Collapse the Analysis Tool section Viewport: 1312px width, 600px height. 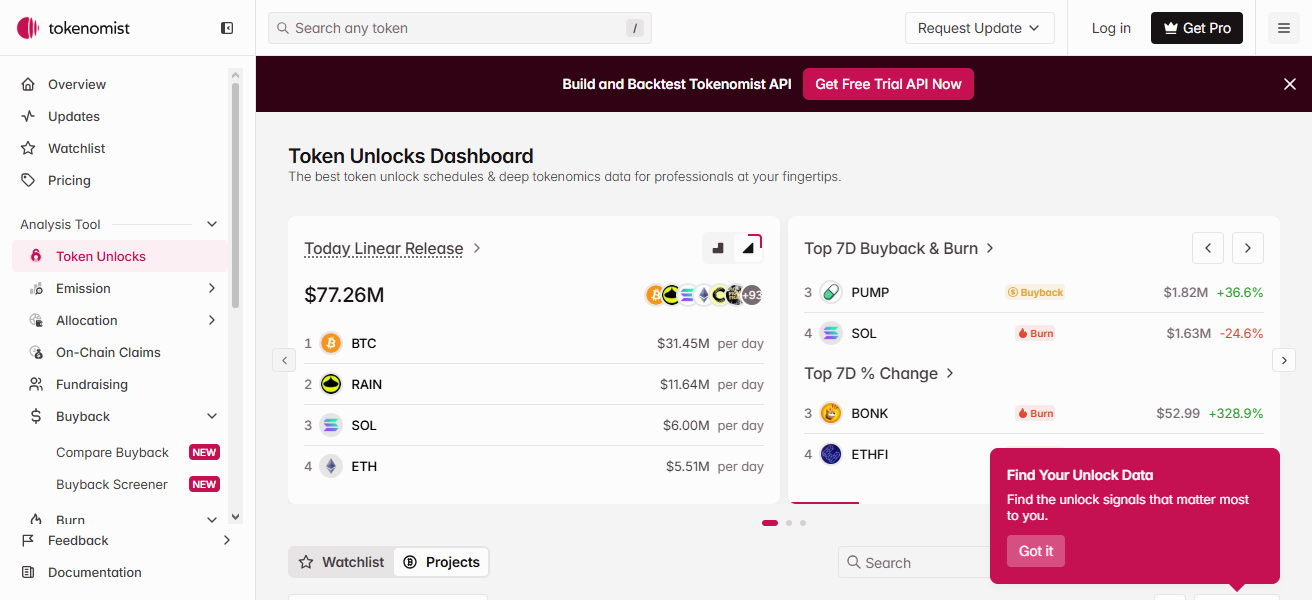click(x=211, y=224)
